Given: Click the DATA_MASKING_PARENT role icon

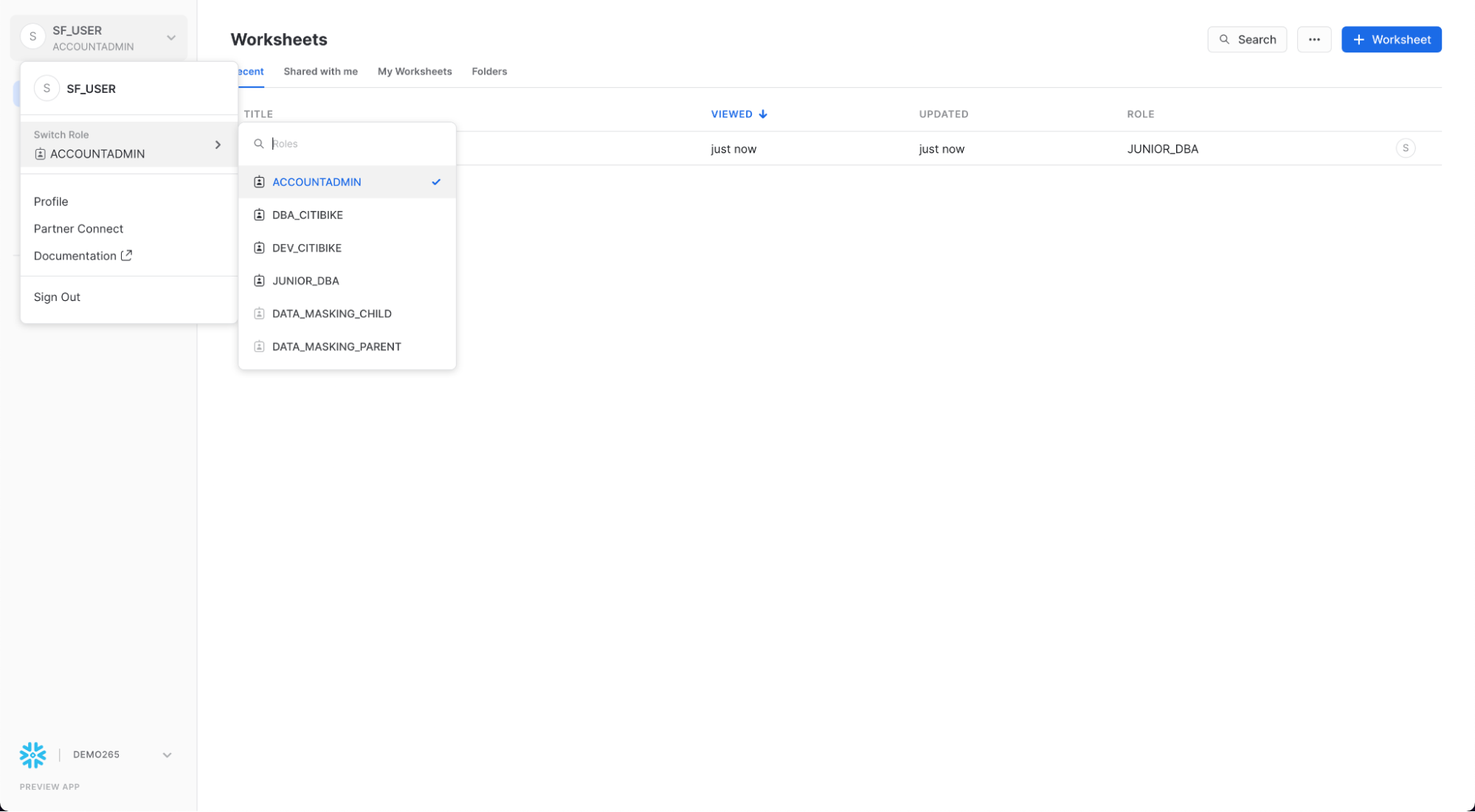Looking at the screenshot, I should (x=259, y=346).
